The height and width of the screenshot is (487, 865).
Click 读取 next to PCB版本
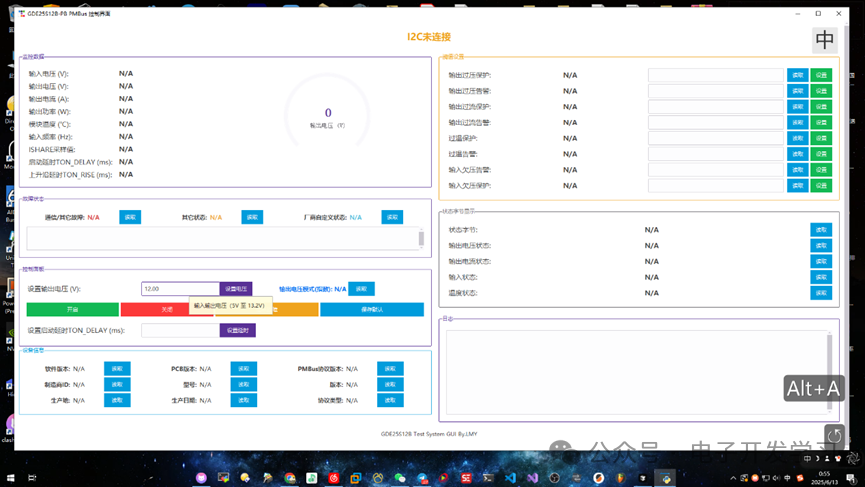(243, 369)
